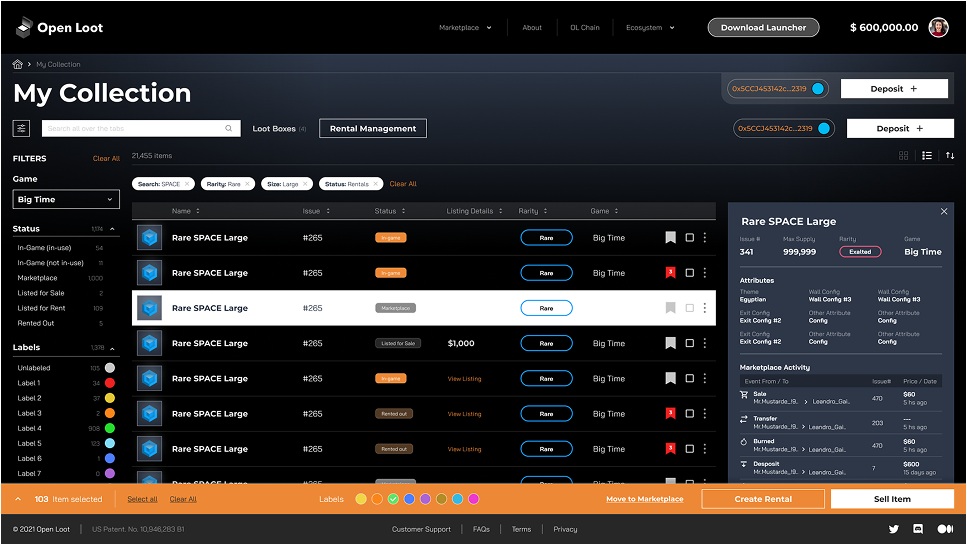
Task: Open the Rental Management tab
Action: [372, 128]
